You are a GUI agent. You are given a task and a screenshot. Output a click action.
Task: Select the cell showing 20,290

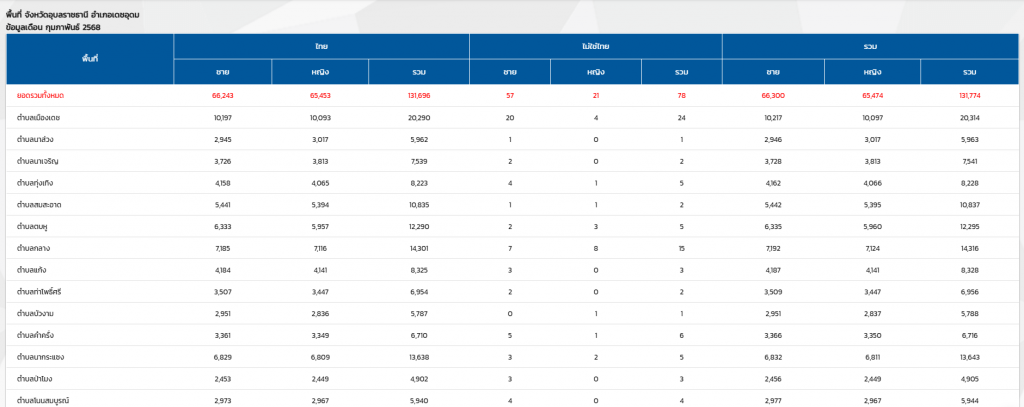[419, 117]
